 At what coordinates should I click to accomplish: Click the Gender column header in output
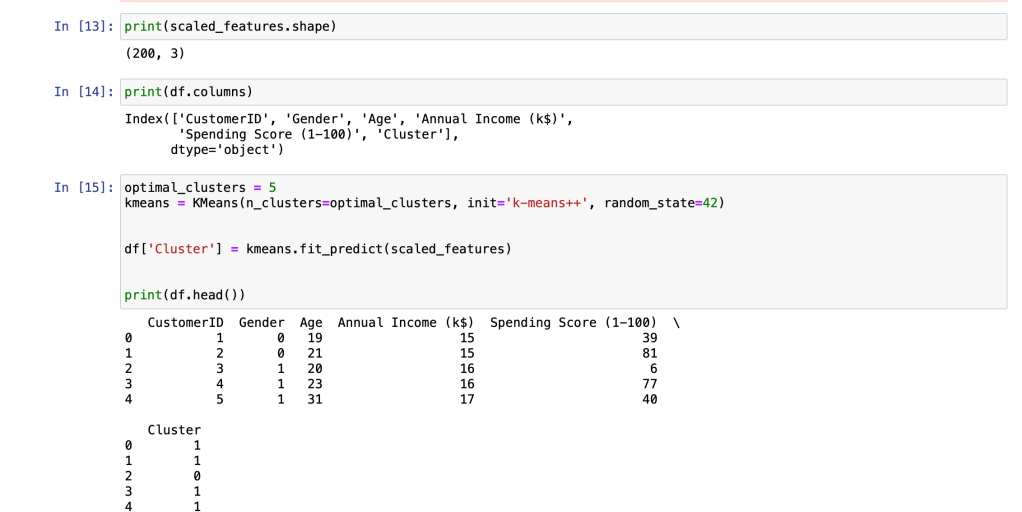coord(262,323)
